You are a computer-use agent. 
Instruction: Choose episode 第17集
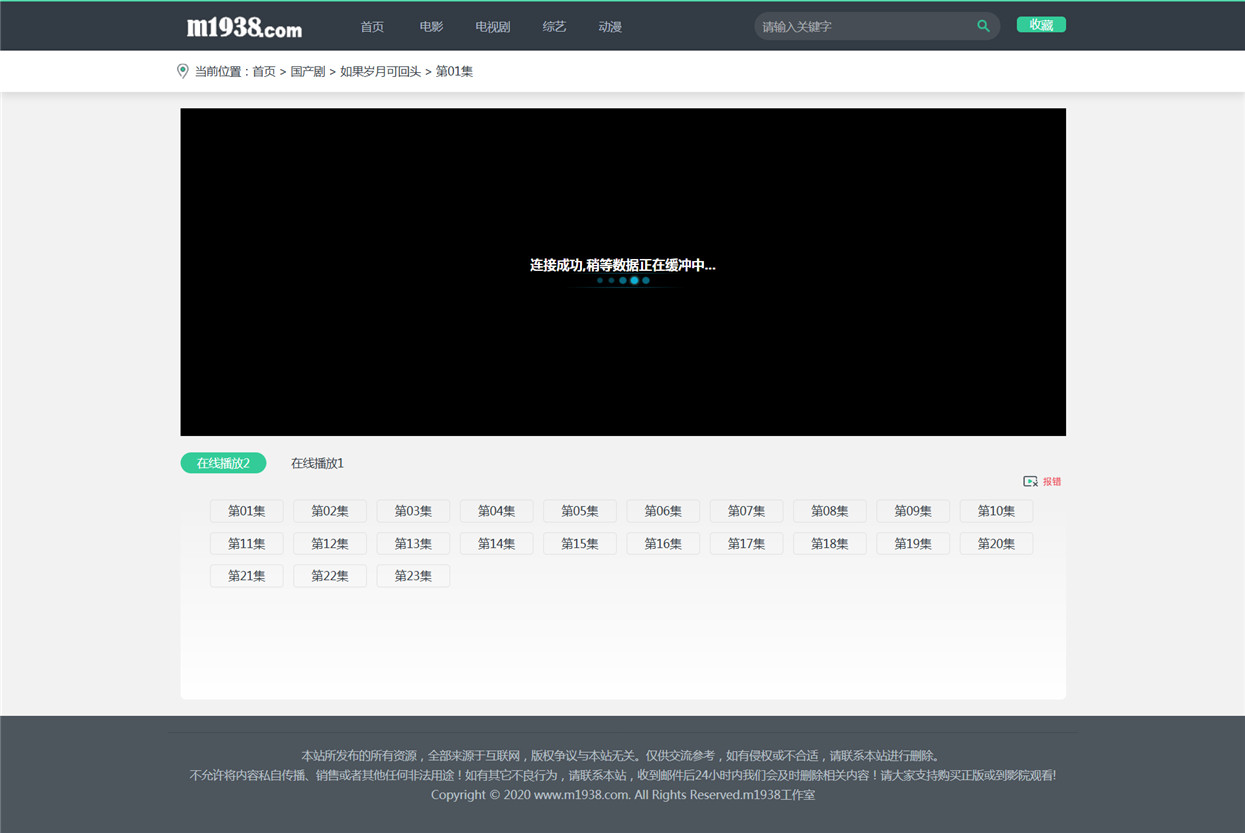746,544
